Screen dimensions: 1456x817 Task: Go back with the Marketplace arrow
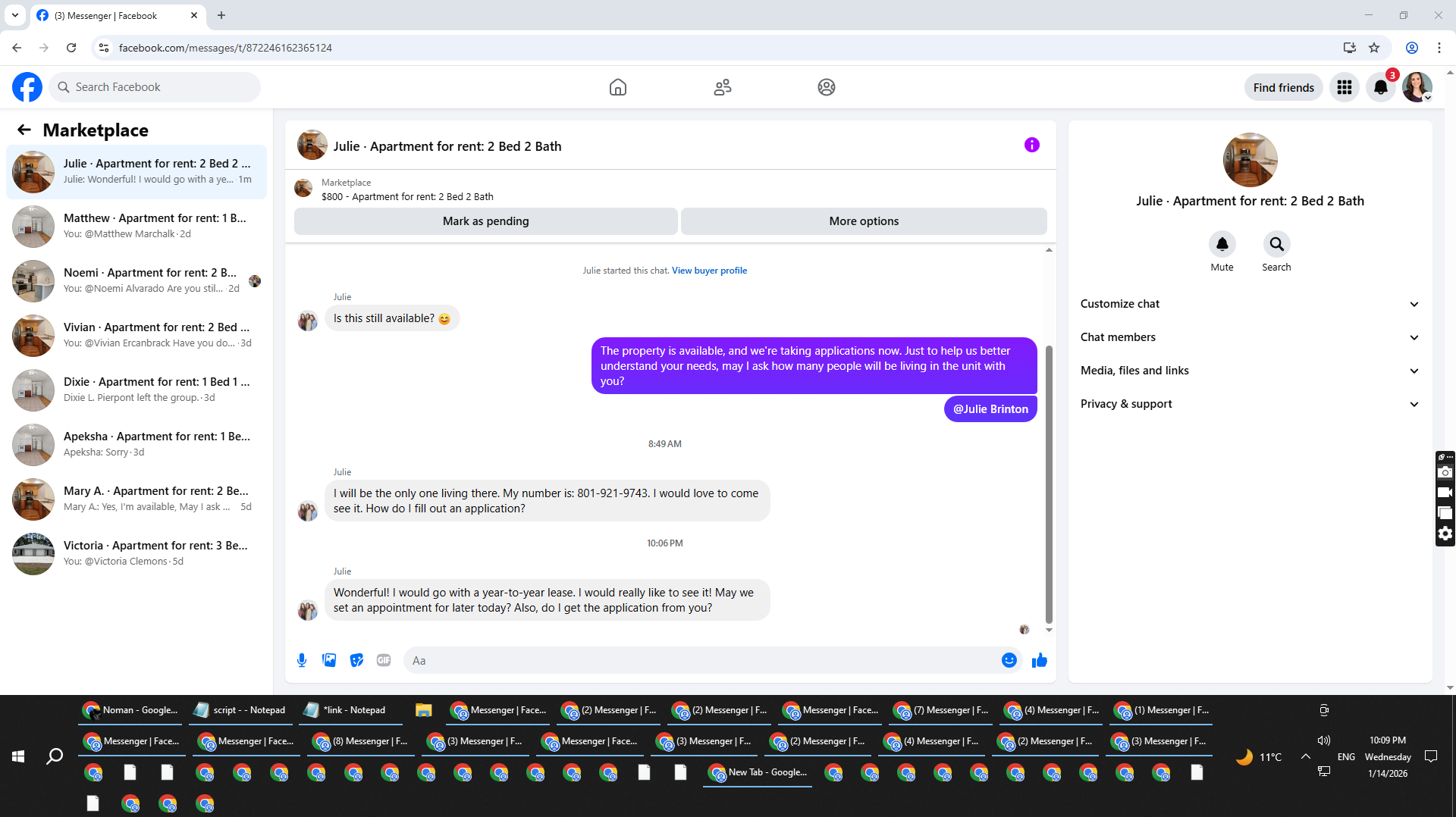point(24,130)
